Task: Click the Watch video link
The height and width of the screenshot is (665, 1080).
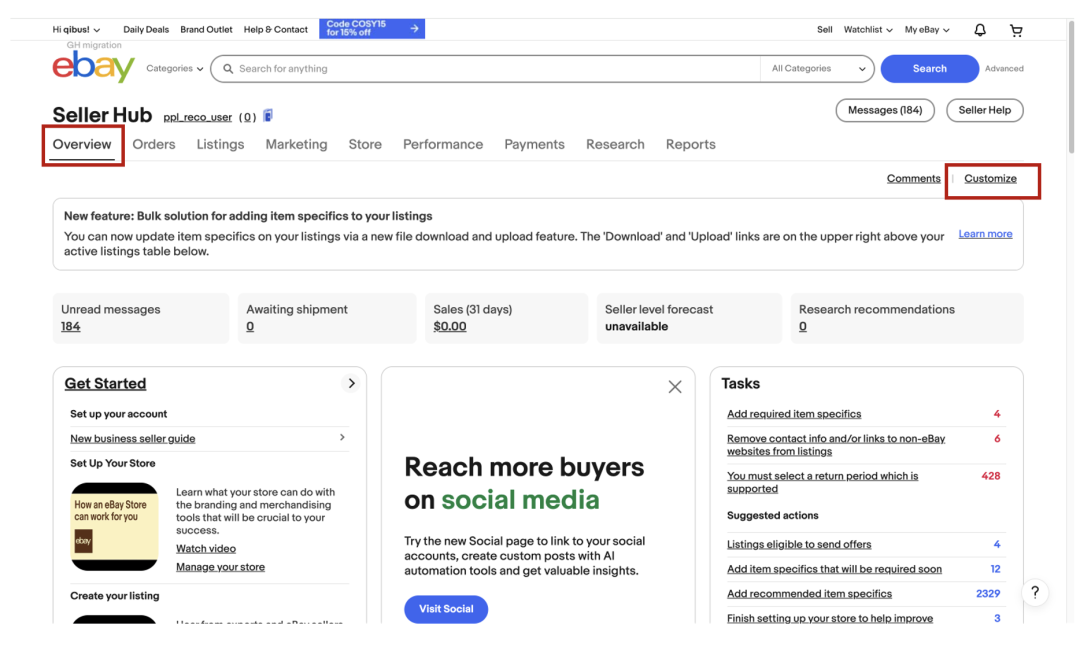Action: pos(205,549)
